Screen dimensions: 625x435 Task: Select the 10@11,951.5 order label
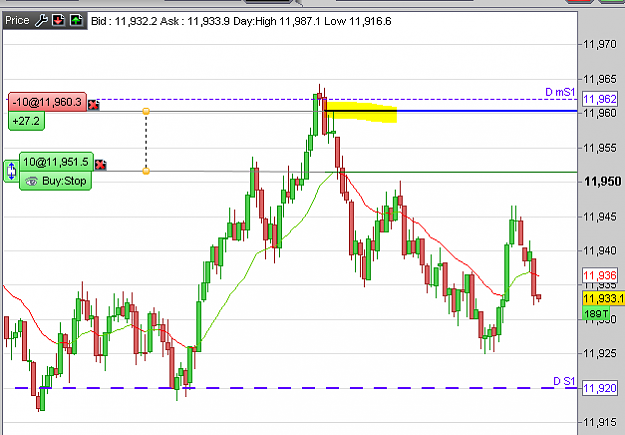(x=56, y=162)
